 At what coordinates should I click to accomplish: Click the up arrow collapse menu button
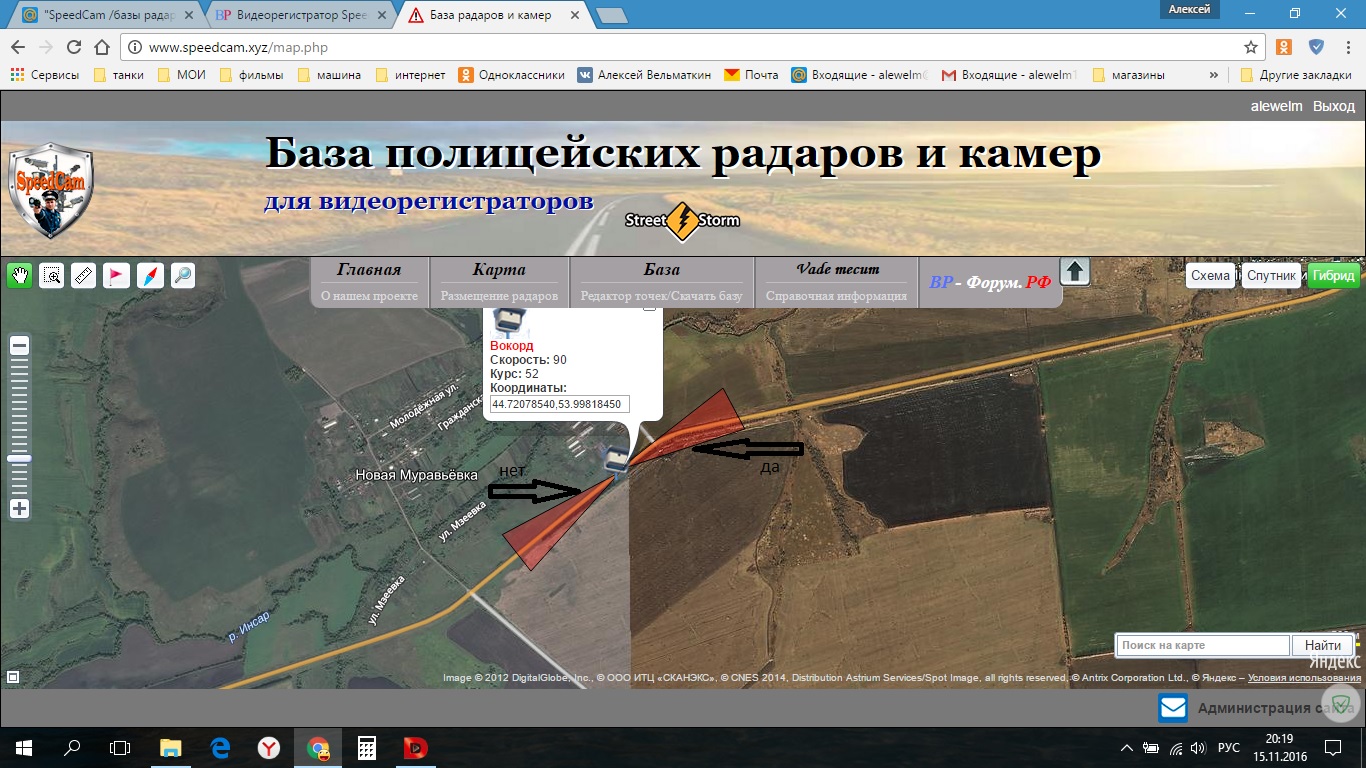(1075, 272)
